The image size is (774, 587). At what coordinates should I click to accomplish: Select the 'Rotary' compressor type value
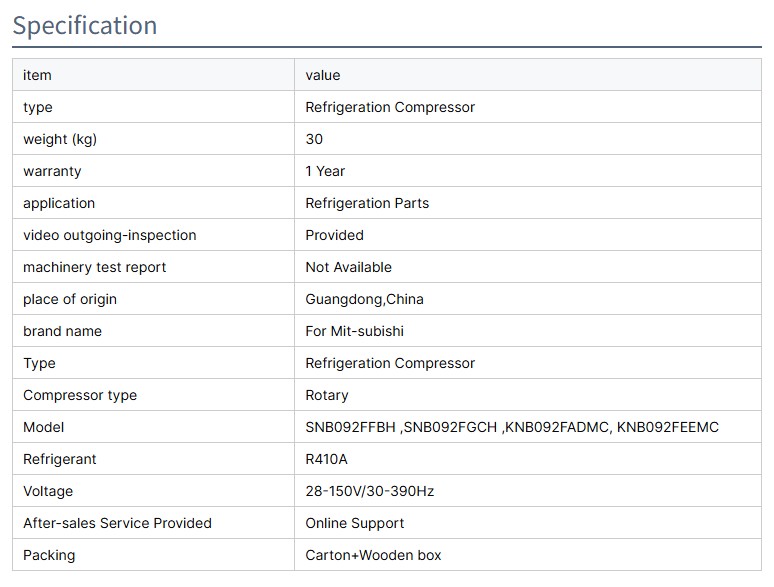click(327, 395)
